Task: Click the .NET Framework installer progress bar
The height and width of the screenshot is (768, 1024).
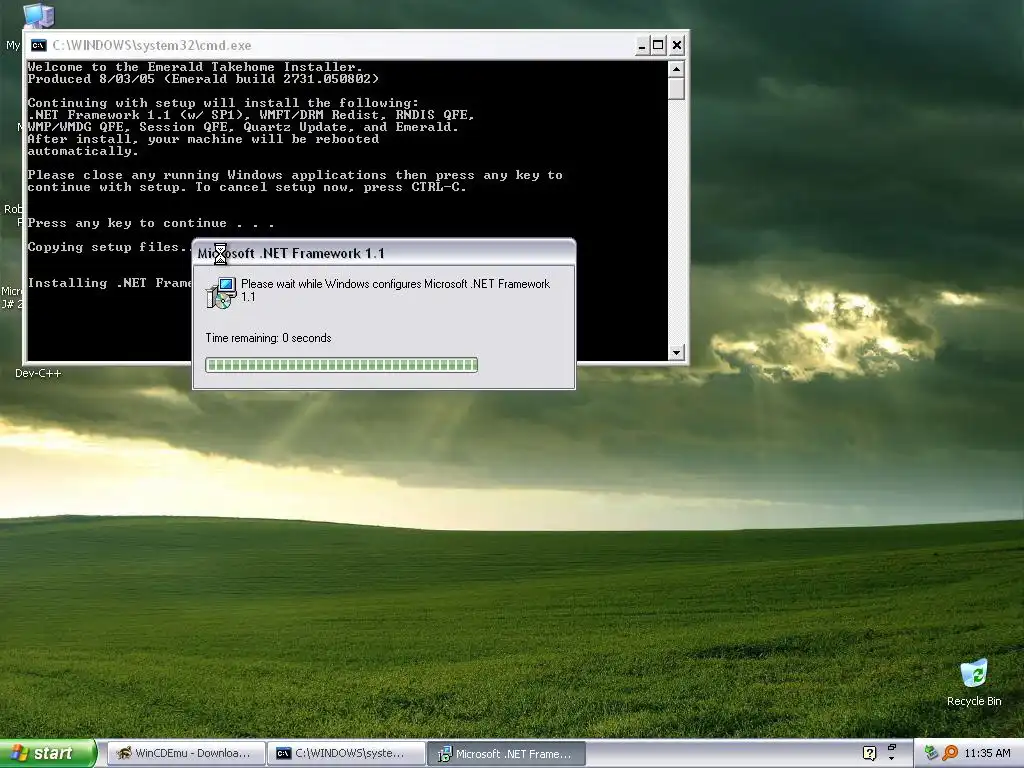Action: tap(342, 364)
